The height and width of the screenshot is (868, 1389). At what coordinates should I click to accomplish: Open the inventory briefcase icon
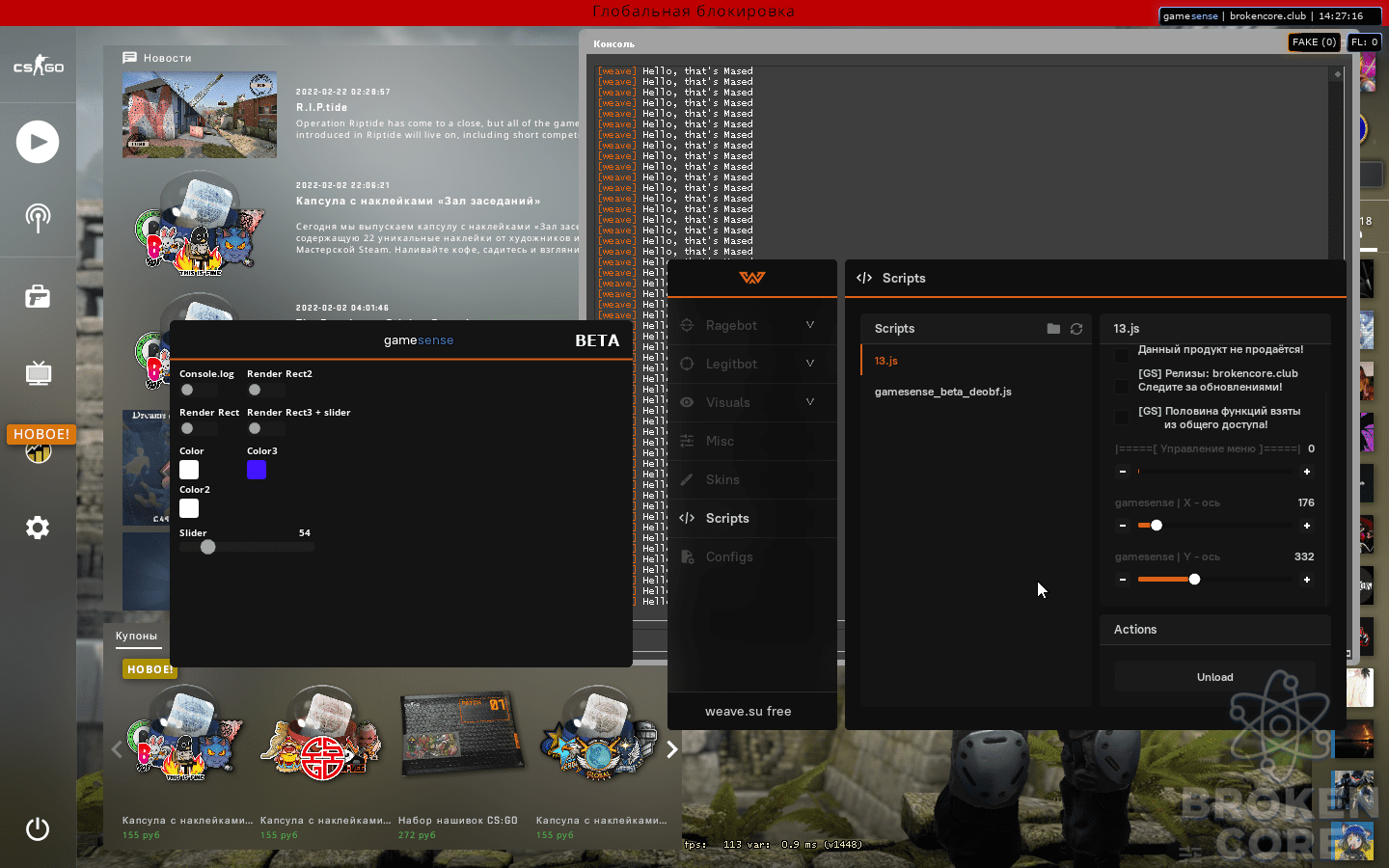point(38,296)
